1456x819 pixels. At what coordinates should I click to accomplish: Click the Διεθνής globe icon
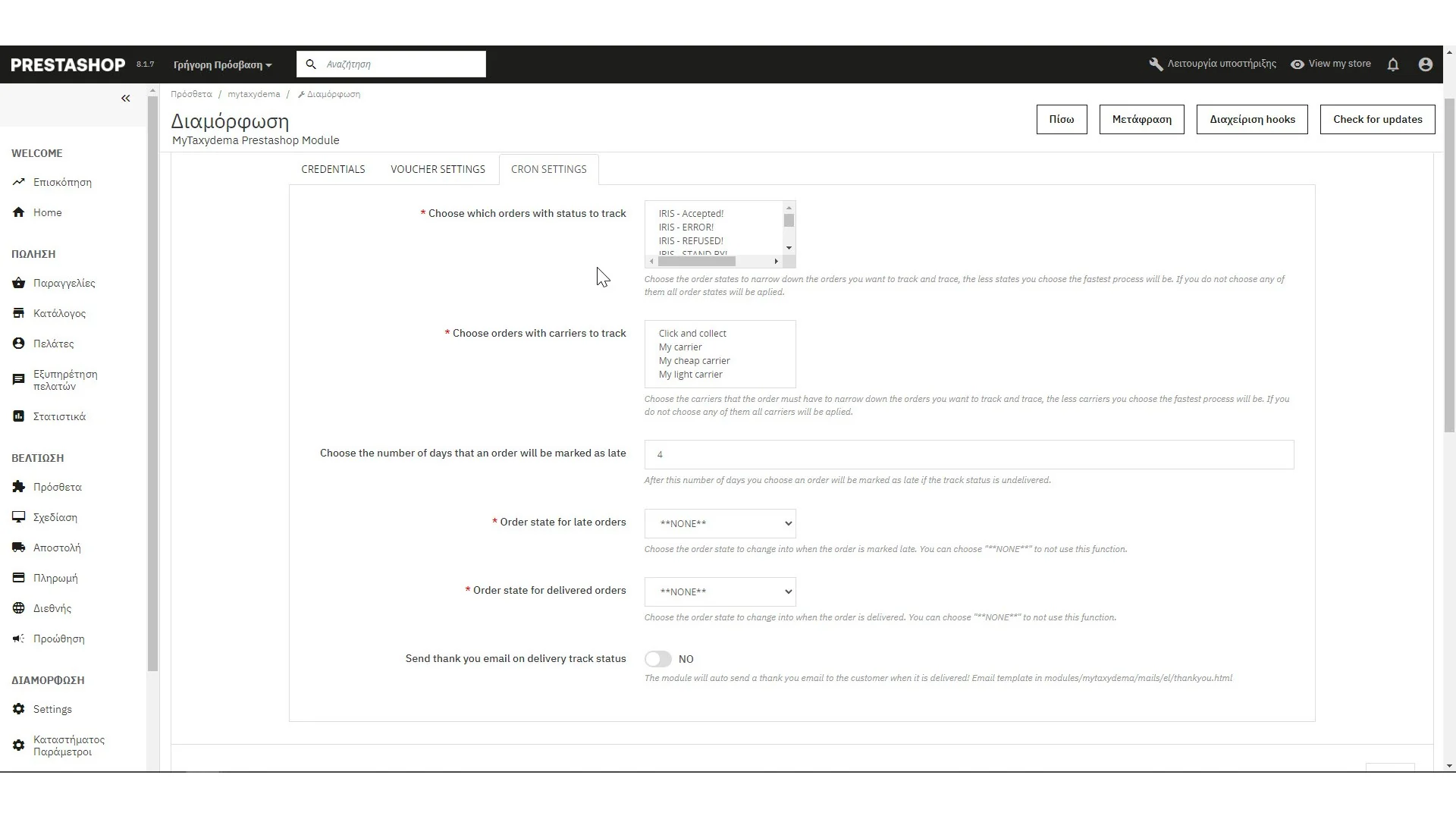point(19,608)
